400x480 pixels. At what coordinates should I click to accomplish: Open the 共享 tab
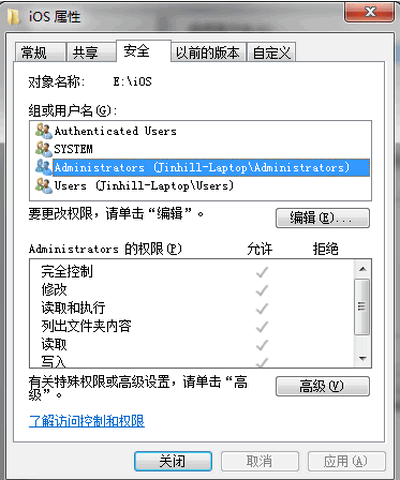pos(91,52)
